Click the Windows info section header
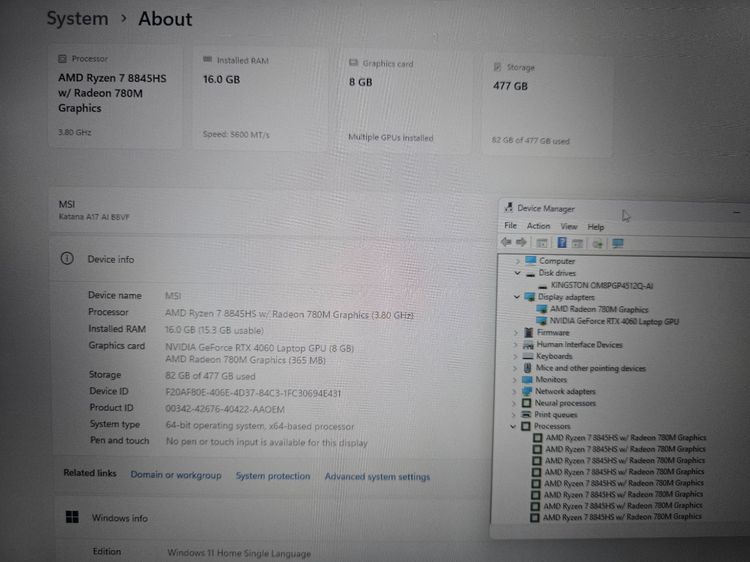The width and height of the screenshot is (750, 562). 273,518
